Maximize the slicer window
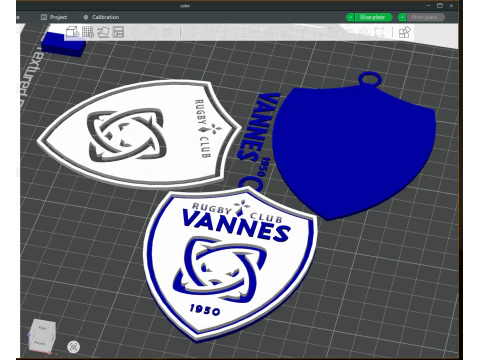 (x=440, y=6)
